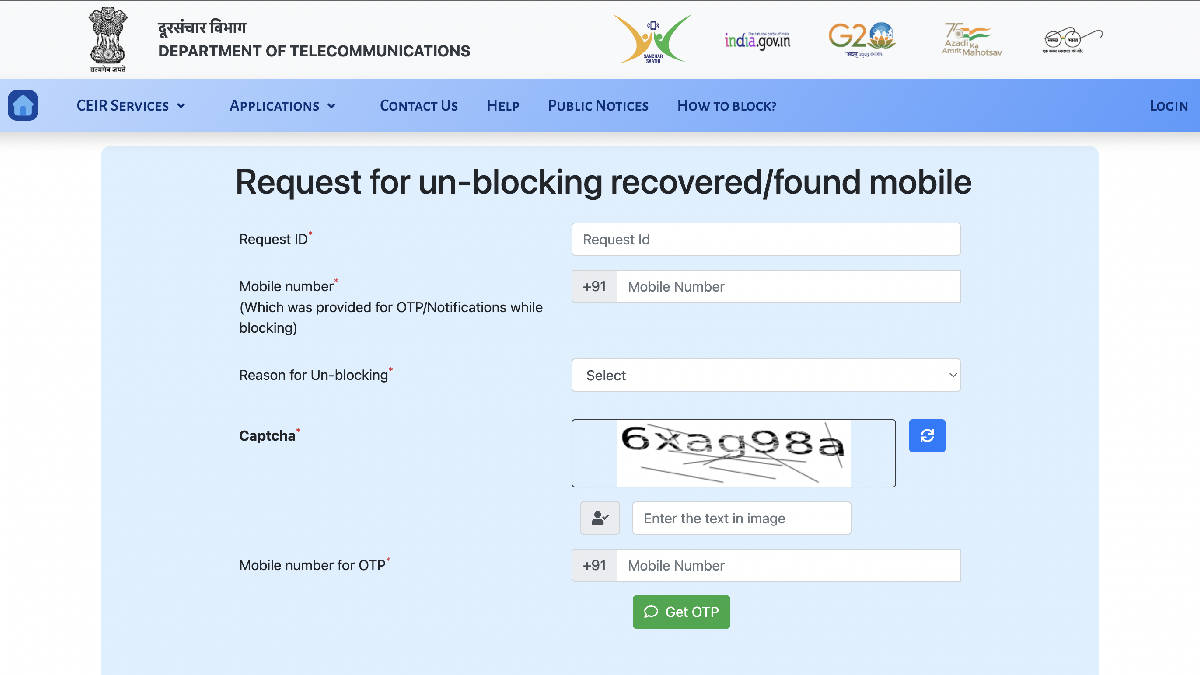Click the How to block? link

tap(727, 106)
